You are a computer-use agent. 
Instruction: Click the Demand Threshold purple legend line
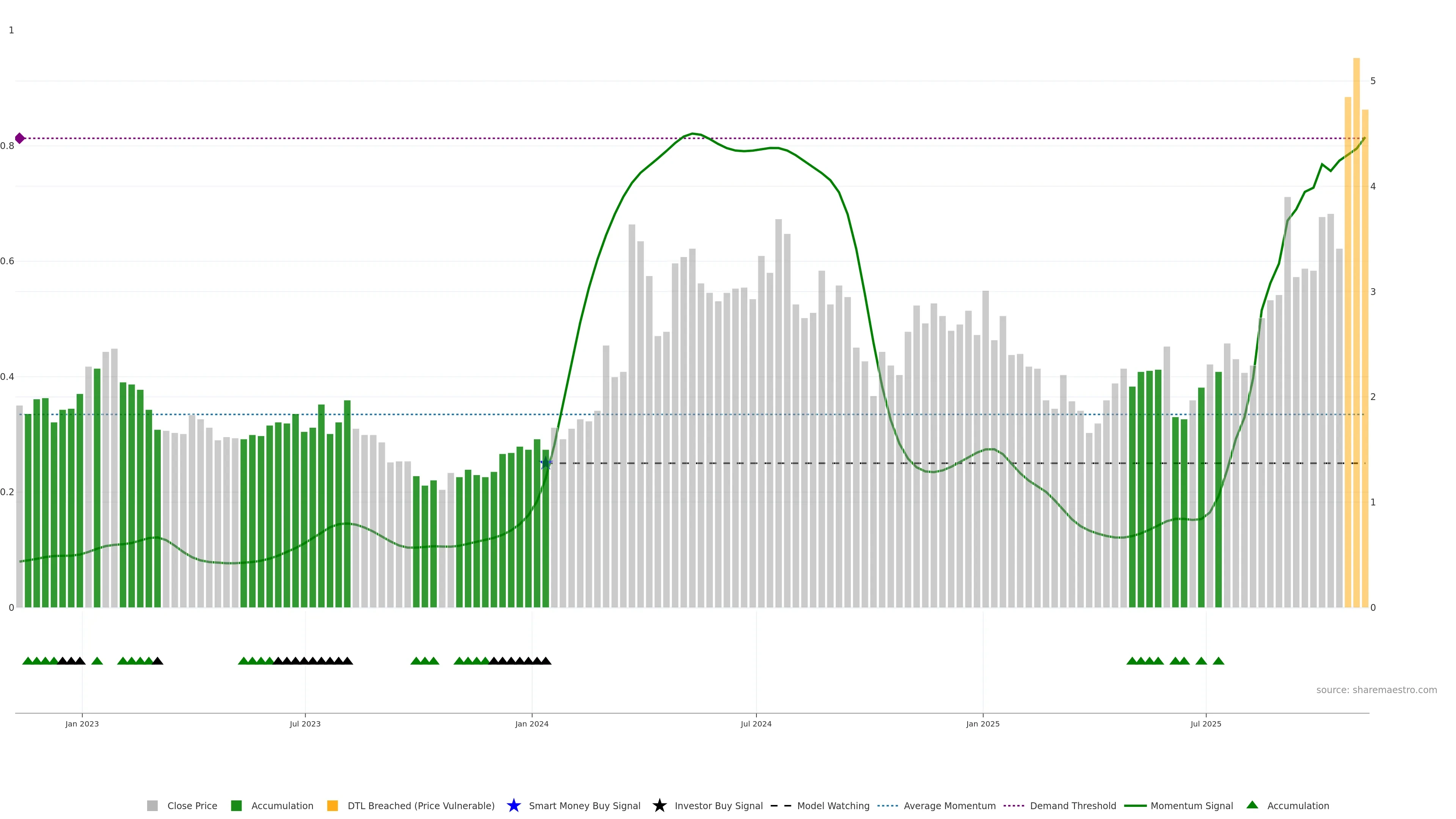pyautogui.click(x=1014, y=806)
